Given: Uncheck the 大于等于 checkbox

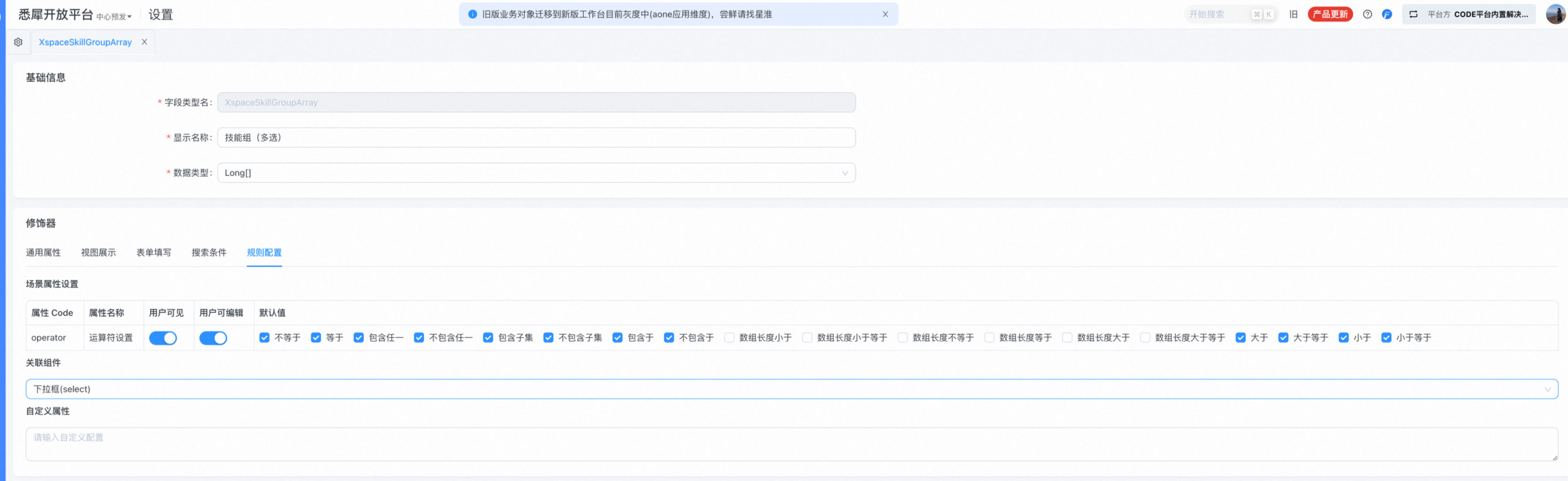Looking at the screenshot, I should pyautogui.click(x=1283, y=337).
